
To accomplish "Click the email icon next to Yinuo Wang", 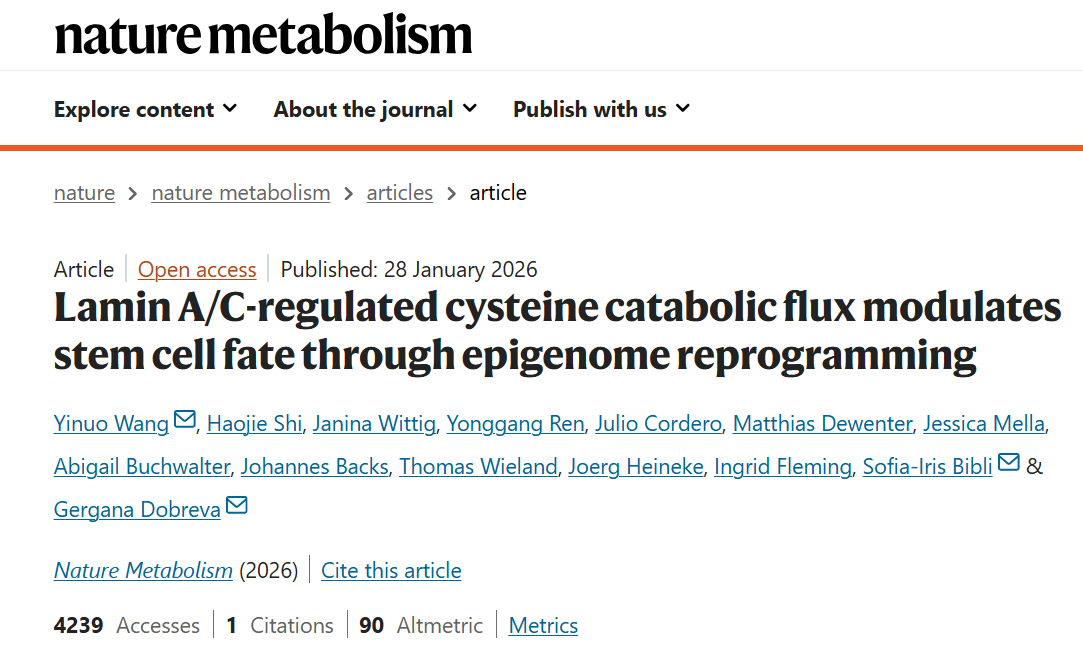I will 185,421.
